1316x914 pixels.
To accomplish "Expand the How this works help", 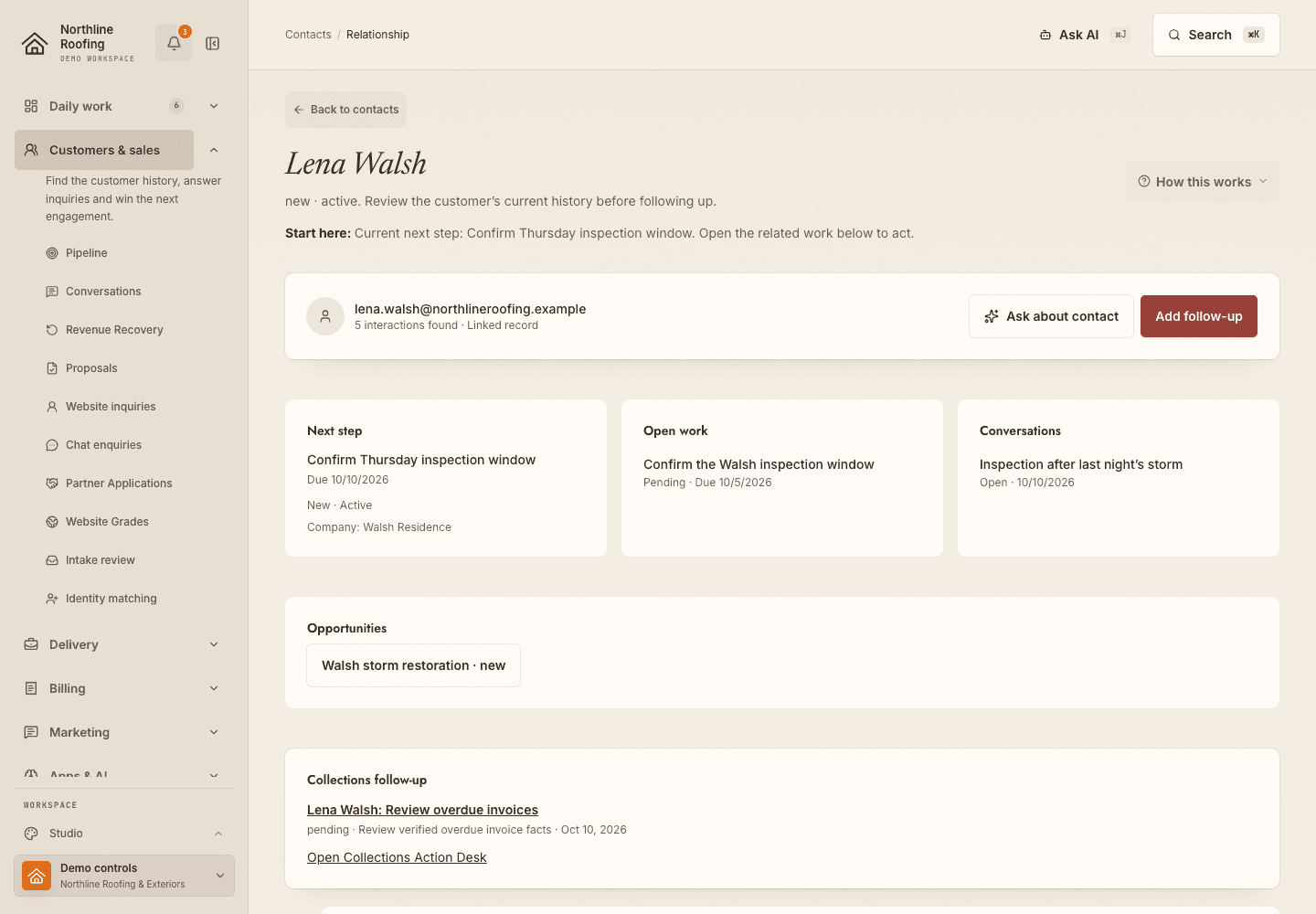I will point(1203,182).
